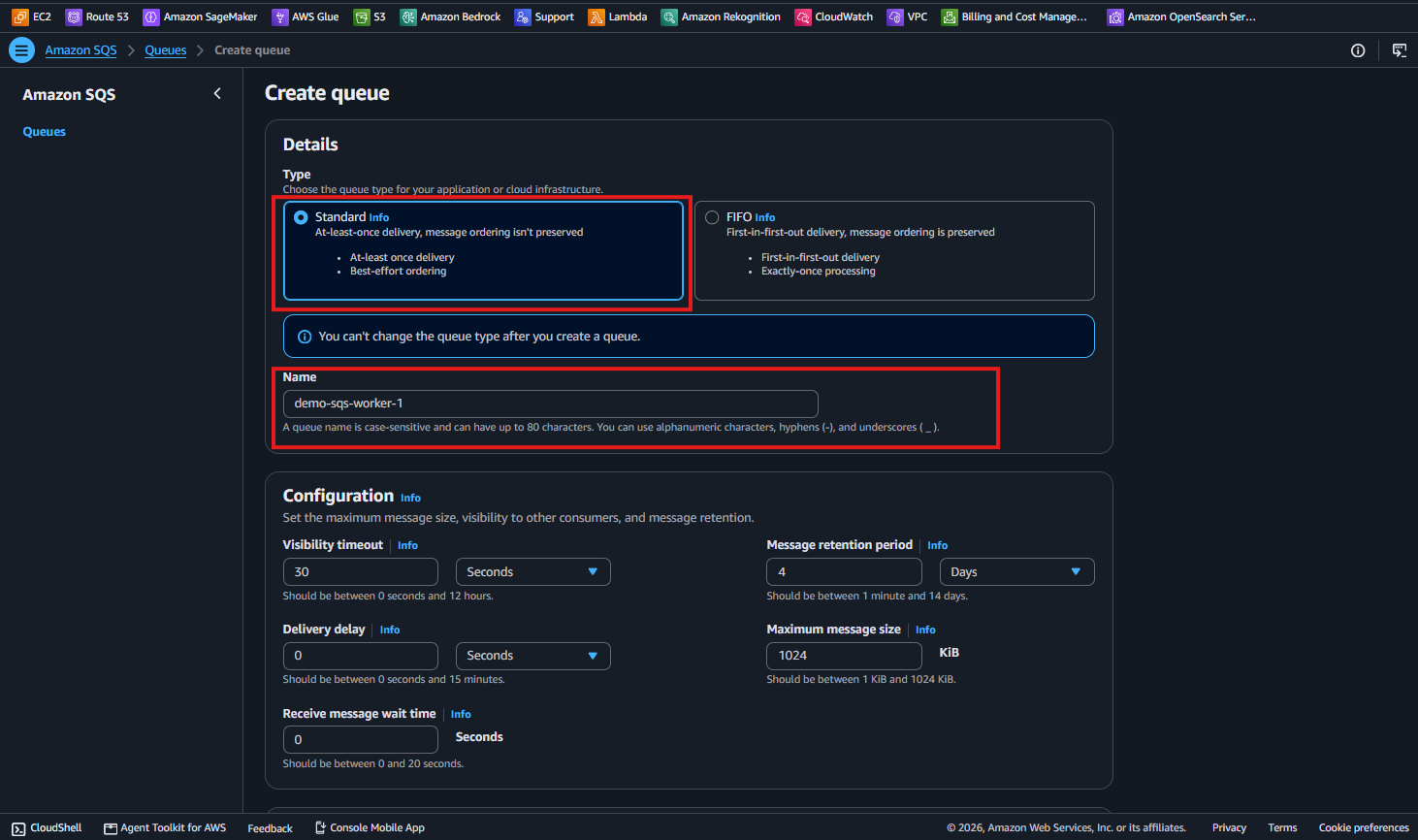Open Cookie preferences in the footer
This screenshot has height=840, width=1418.
[x=1364, y=828]
